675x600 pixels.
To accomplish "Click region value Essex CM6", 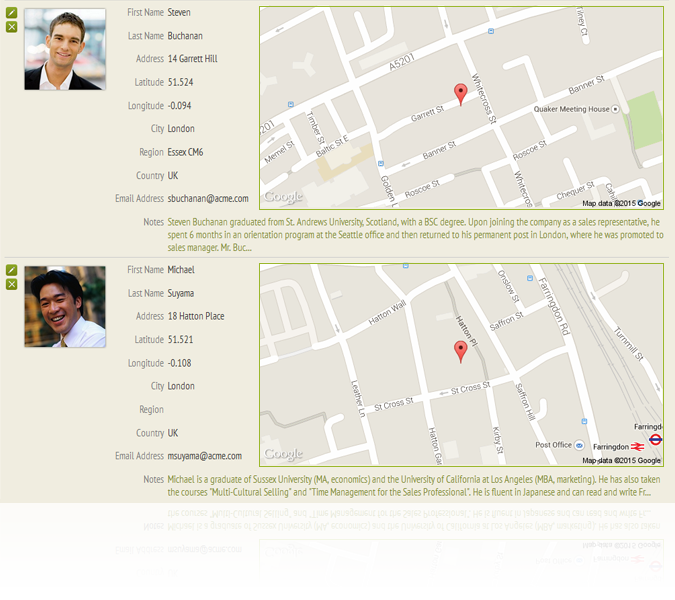I will 185,152.
